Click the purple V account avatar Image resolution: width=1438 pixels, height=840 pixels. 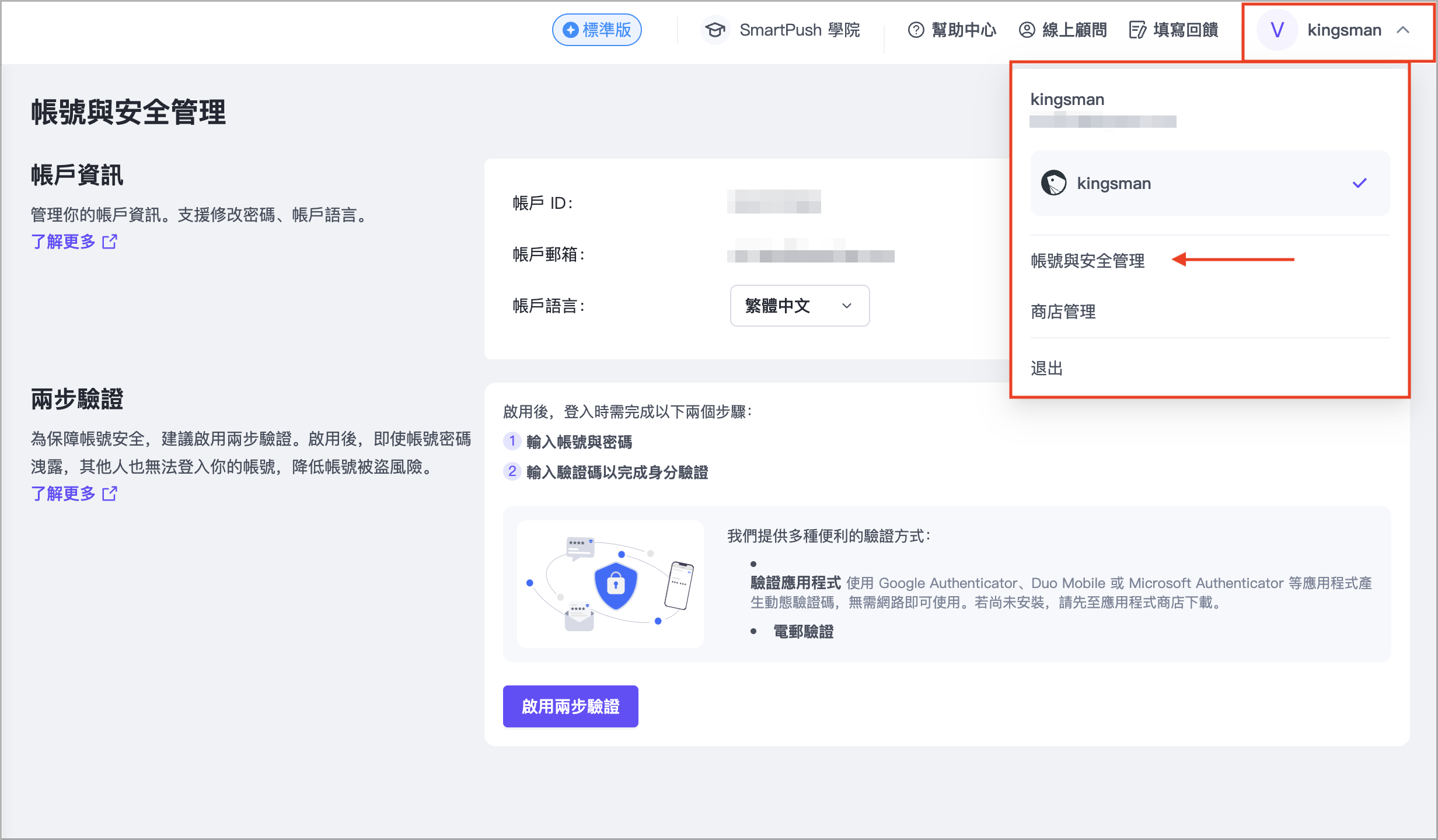tap(1277, 30)
